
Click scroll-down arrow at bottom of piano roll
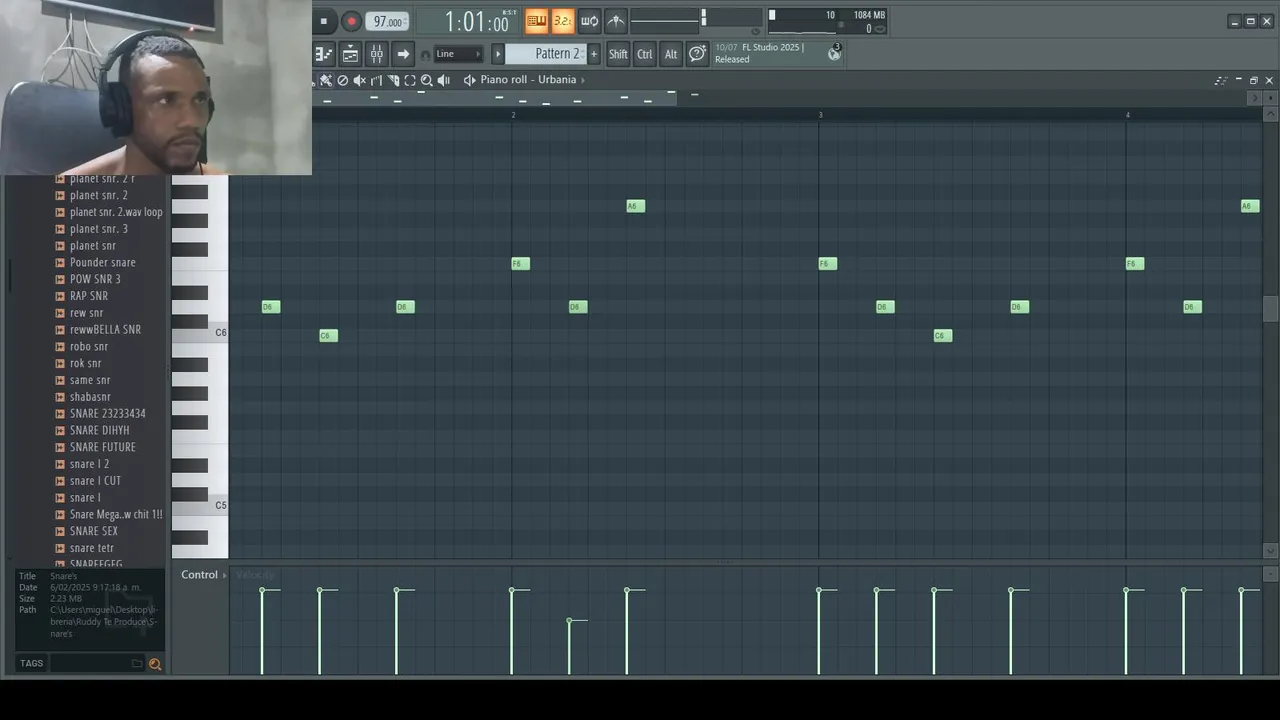point(1270,550)
